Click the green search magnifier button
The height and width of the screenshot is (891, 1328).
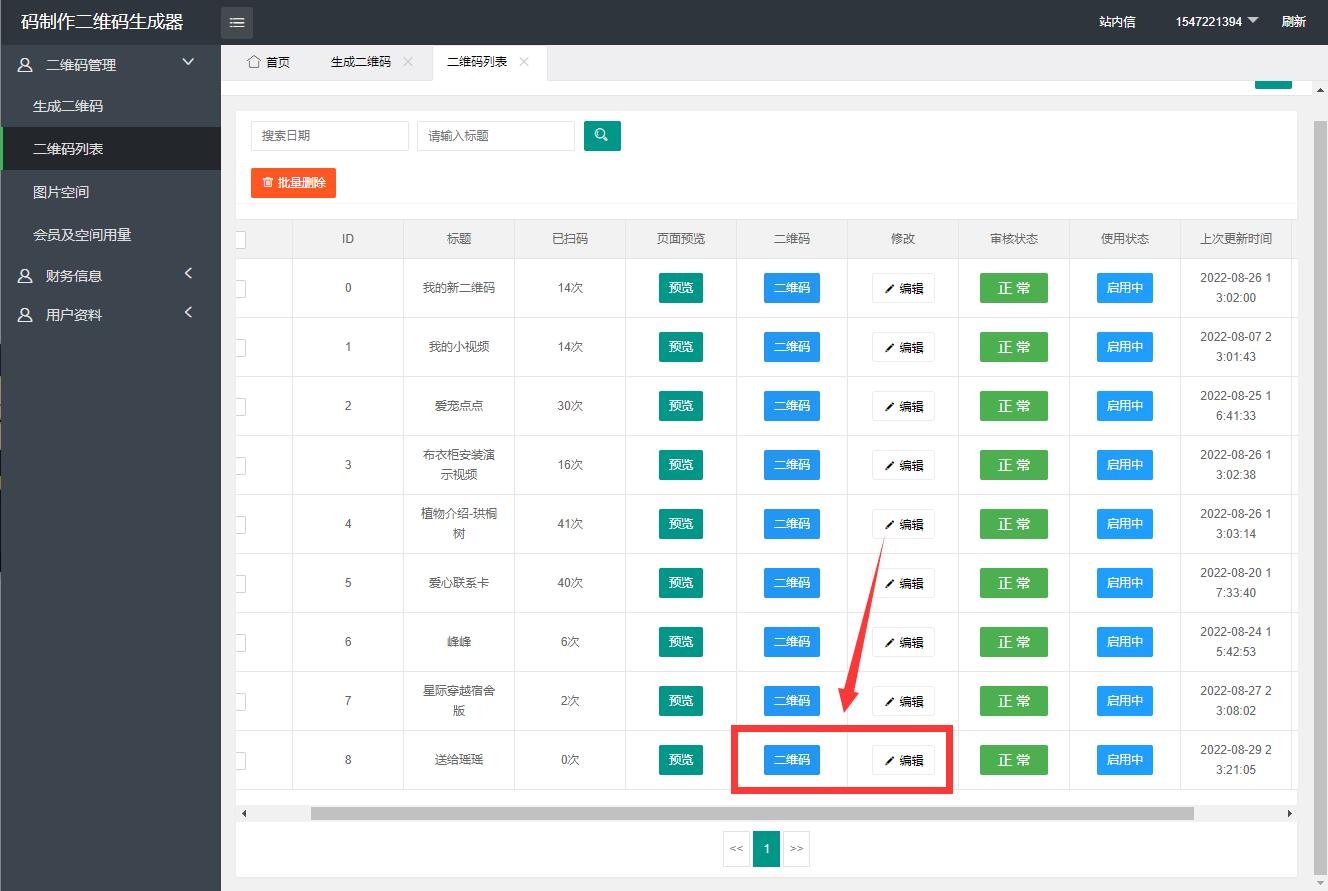[x=602, y=135]
